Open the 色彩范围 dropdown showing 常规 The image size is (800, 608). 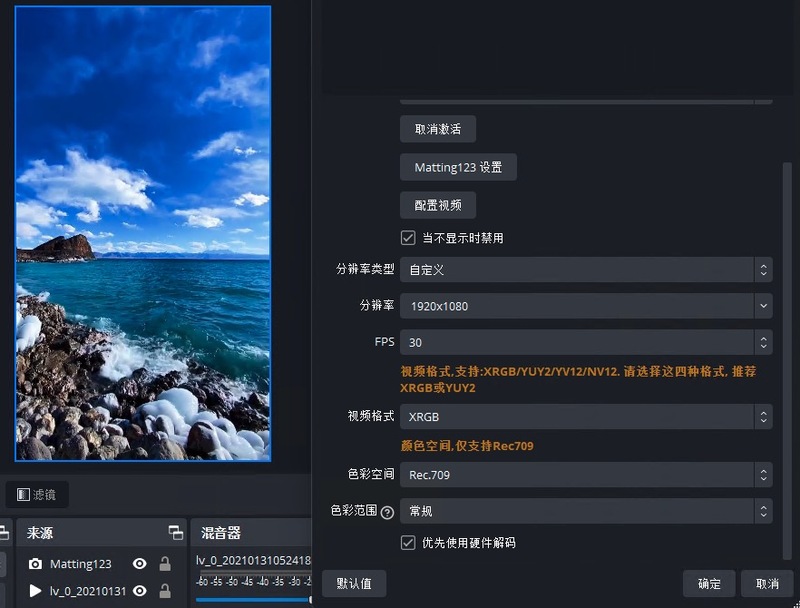point(586,511)
